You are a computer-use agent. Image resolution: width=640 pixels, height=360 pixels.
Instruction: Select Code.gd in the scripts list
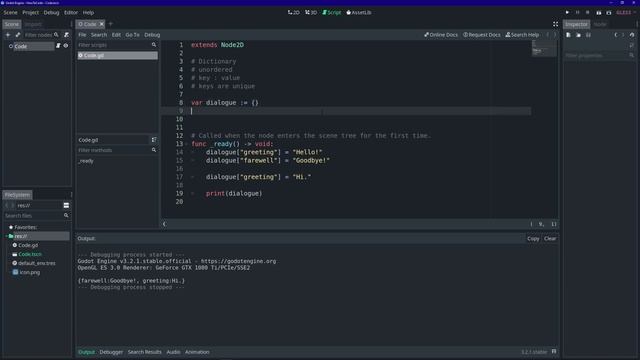point(117,56)
